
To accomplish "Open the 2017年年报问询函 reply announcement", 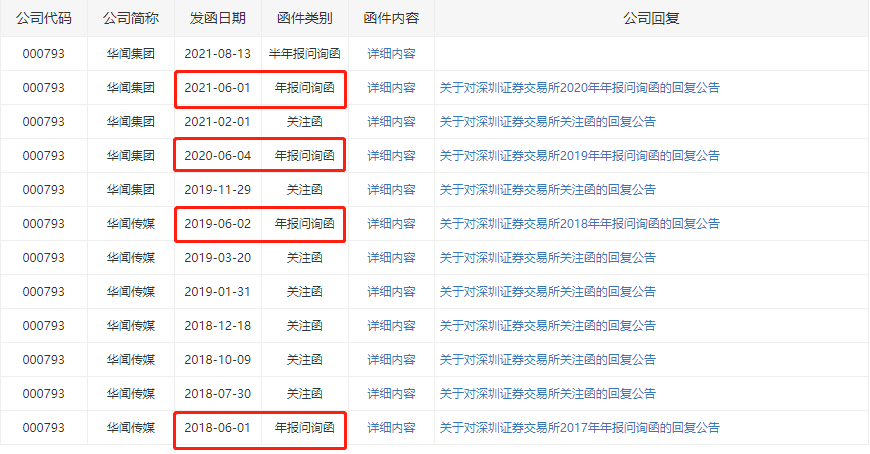I will pyautogui.click(x=579, y=428).
